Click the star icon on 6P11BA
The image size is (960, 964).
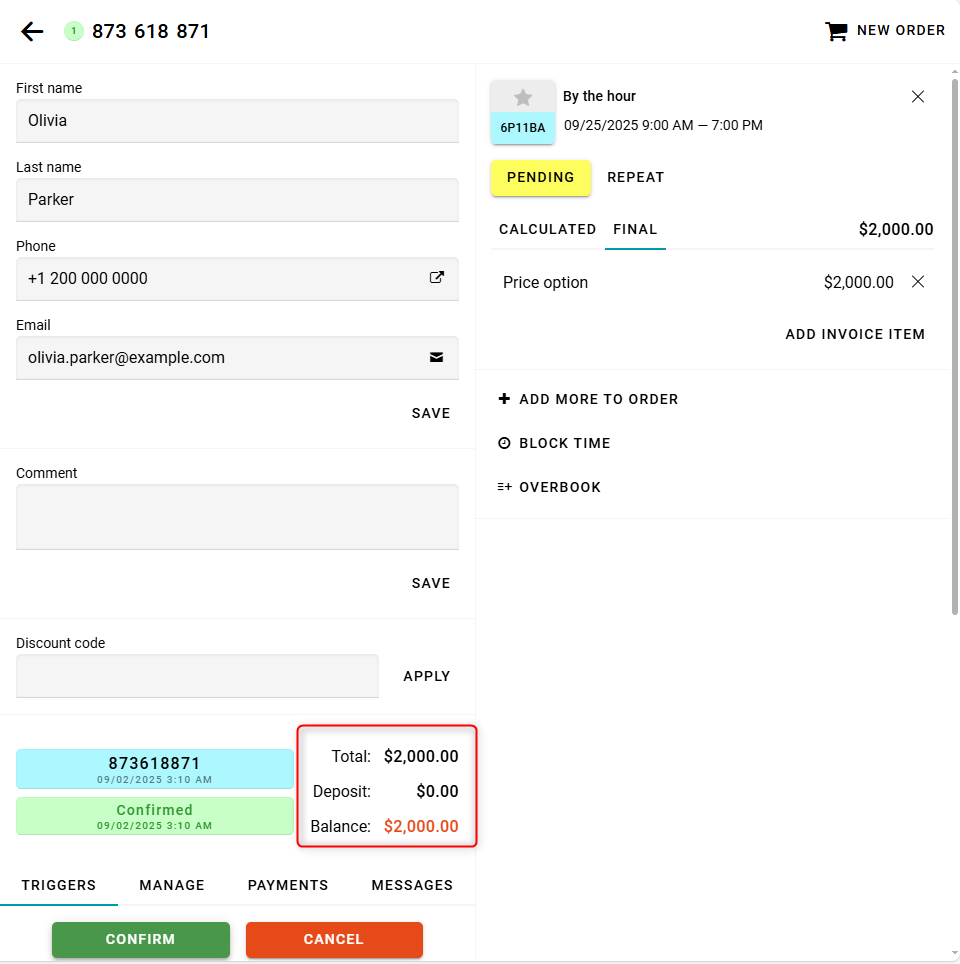click(523, 97)
